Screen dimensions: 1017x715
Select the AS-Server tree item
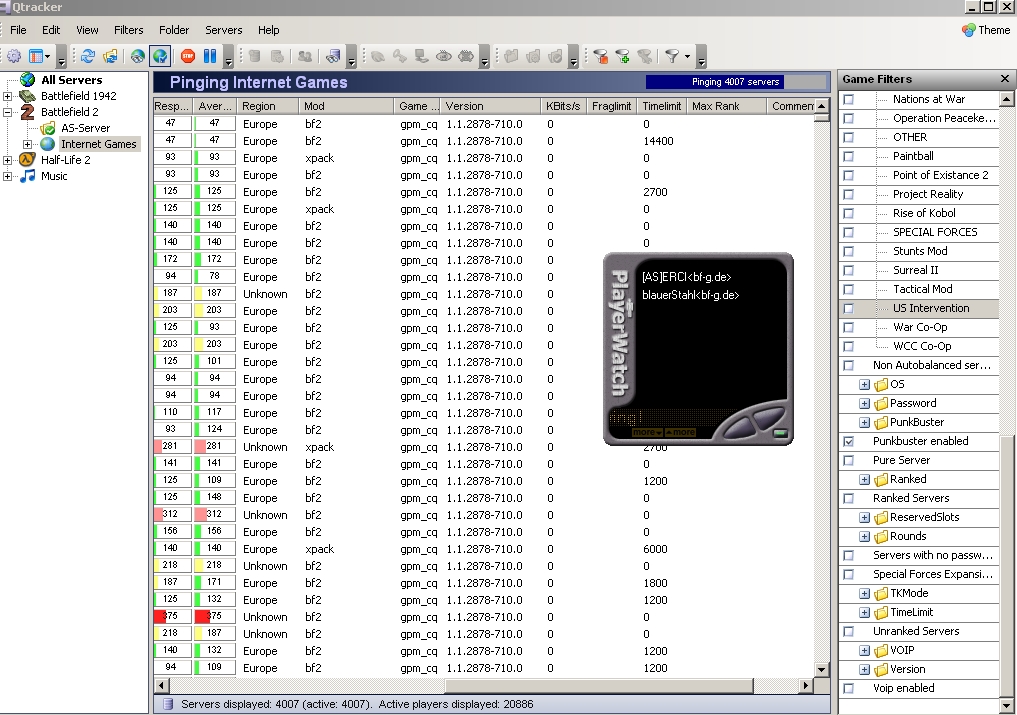tap(85, 128)
